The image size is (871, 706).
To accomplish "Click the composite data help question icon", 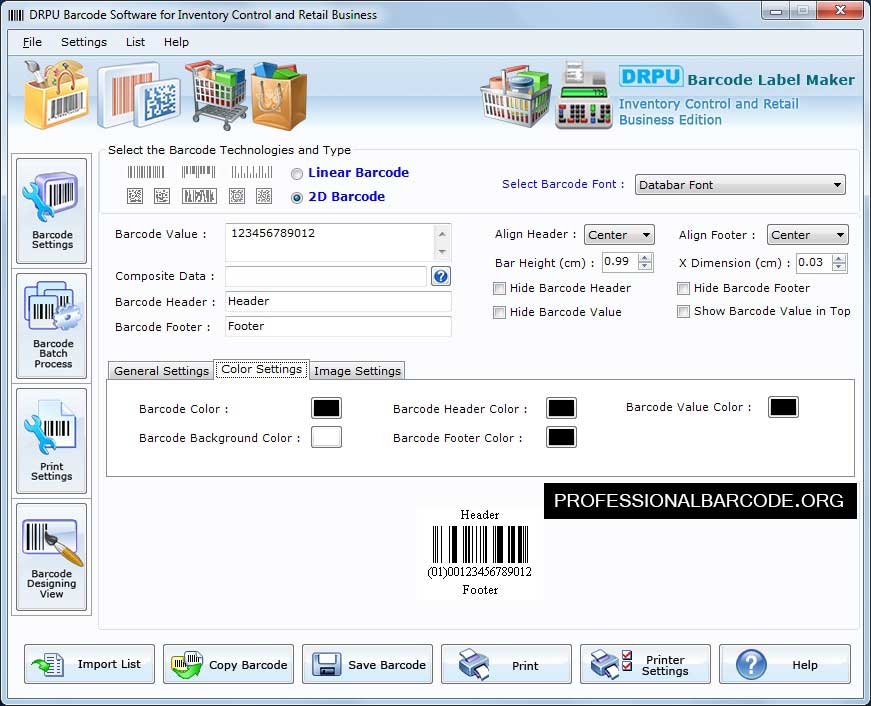I will 440,276.
